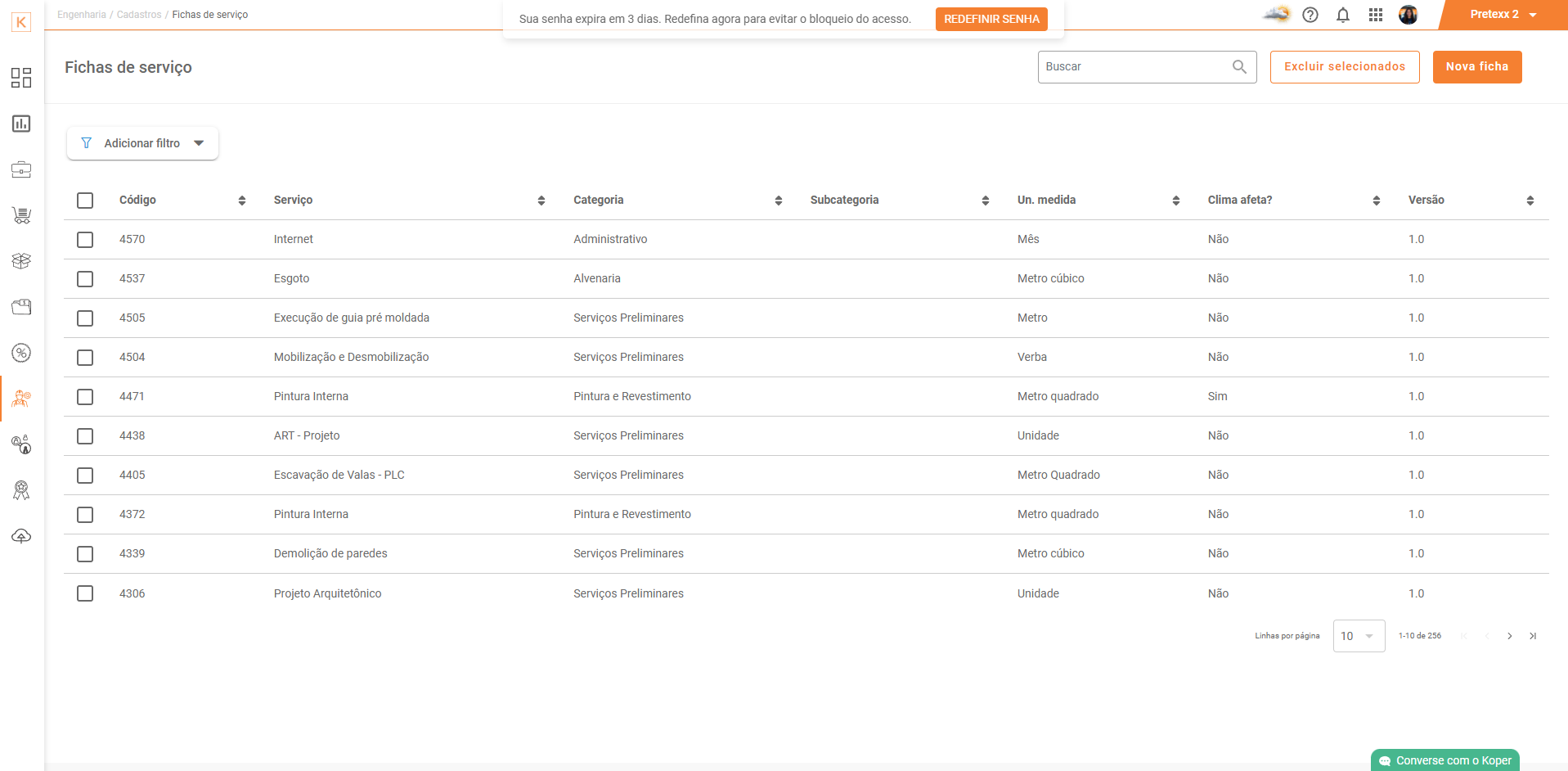1568x771 pixels.
Task: Click the funnel filter icon
Action: [x=87, y=143]
